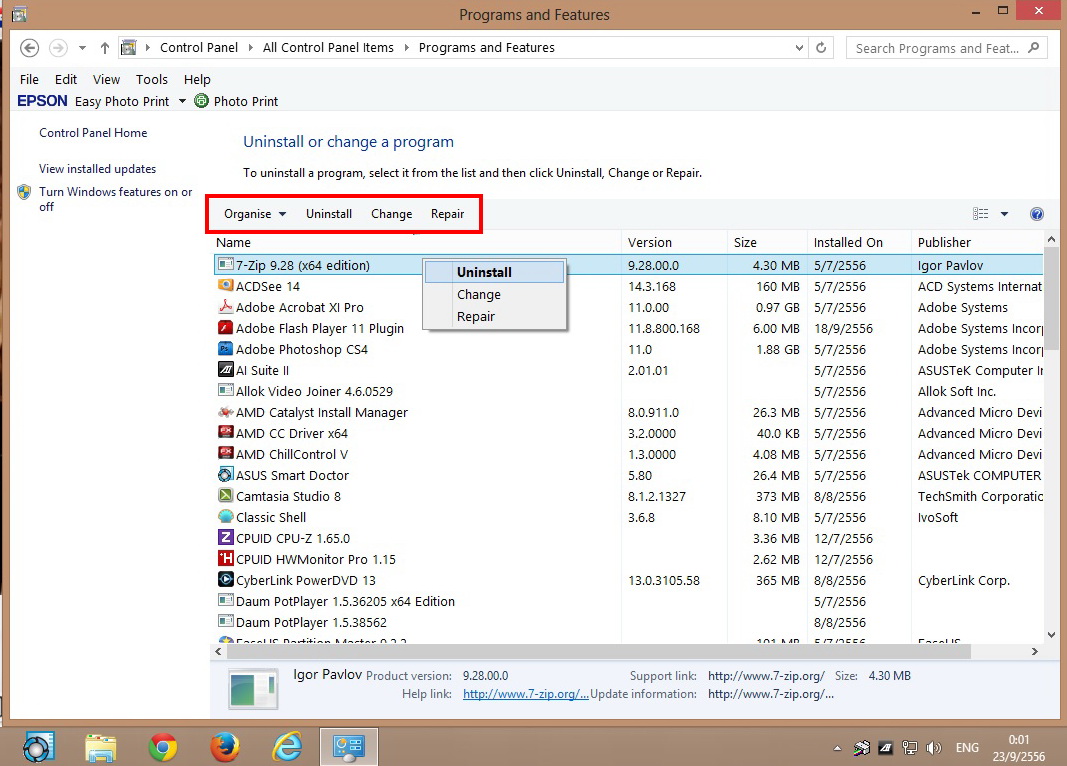Select the AMD Catalyst Install Manager icon

coord(225,412)
